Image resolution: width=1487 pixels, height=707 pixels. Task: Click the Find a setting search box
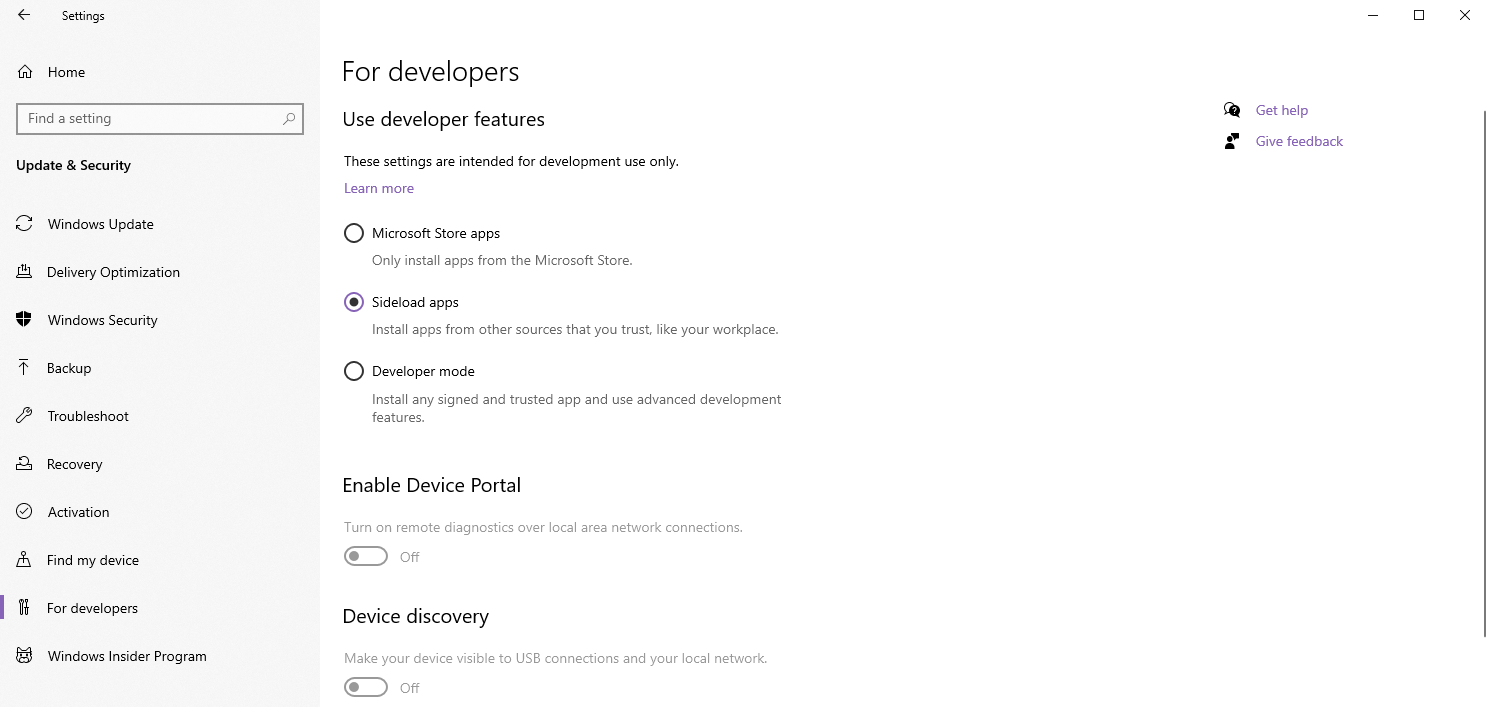click(160, 118)
